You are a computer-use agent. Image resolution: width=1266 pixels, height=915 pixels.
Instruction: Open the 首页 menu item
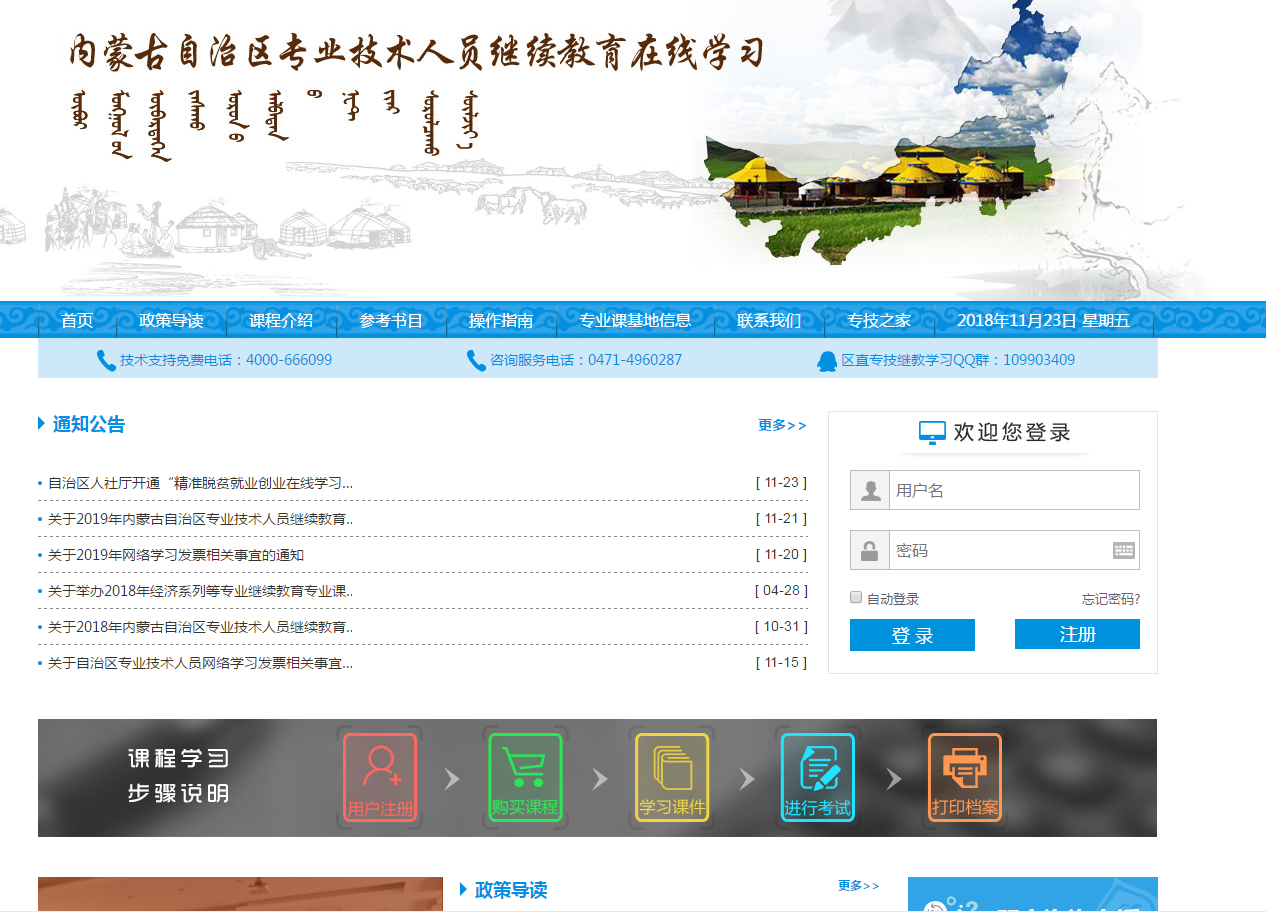[x=77, y=320]
